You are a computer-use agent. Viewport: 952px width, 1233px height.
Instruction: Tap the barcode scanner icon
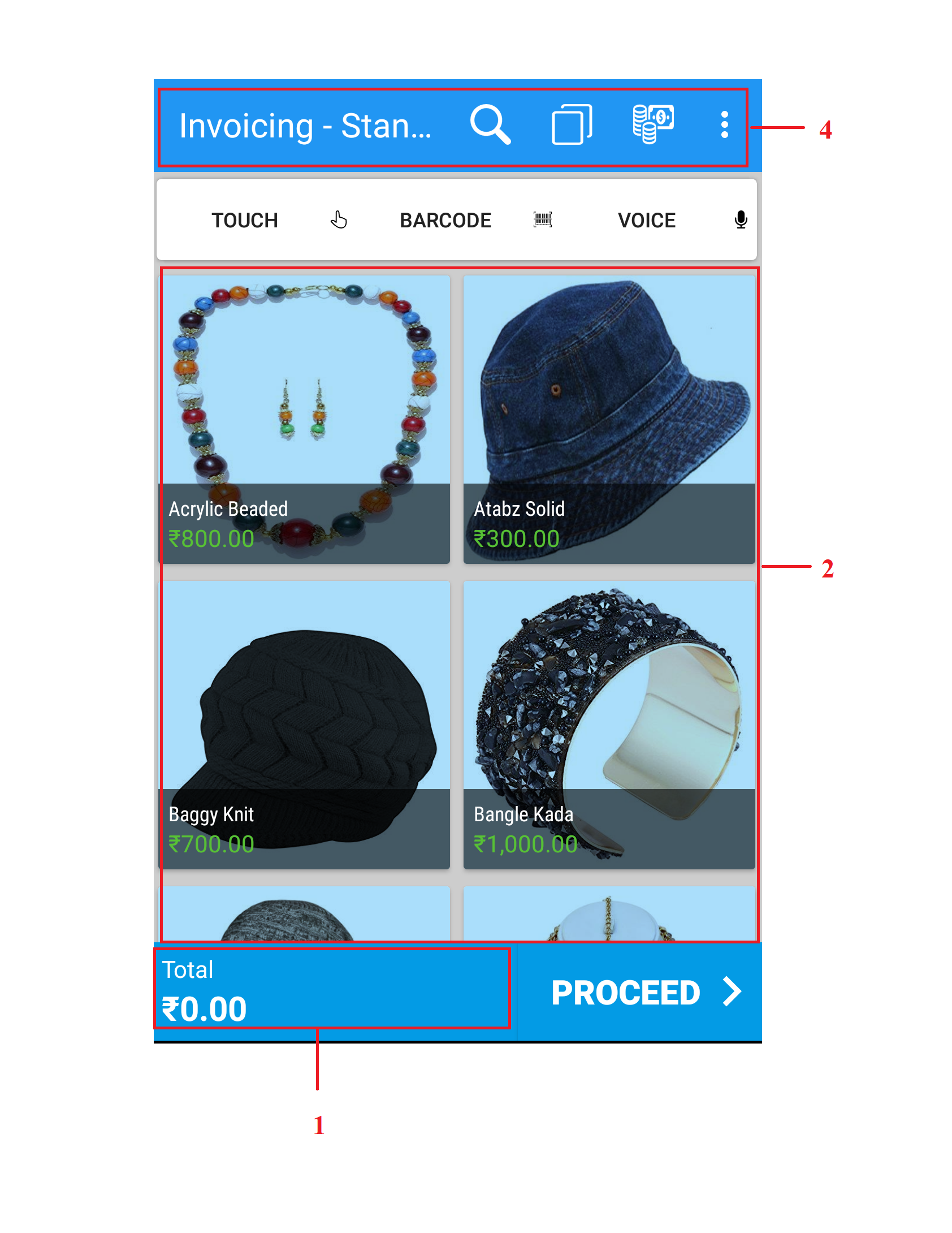(543, 219)
